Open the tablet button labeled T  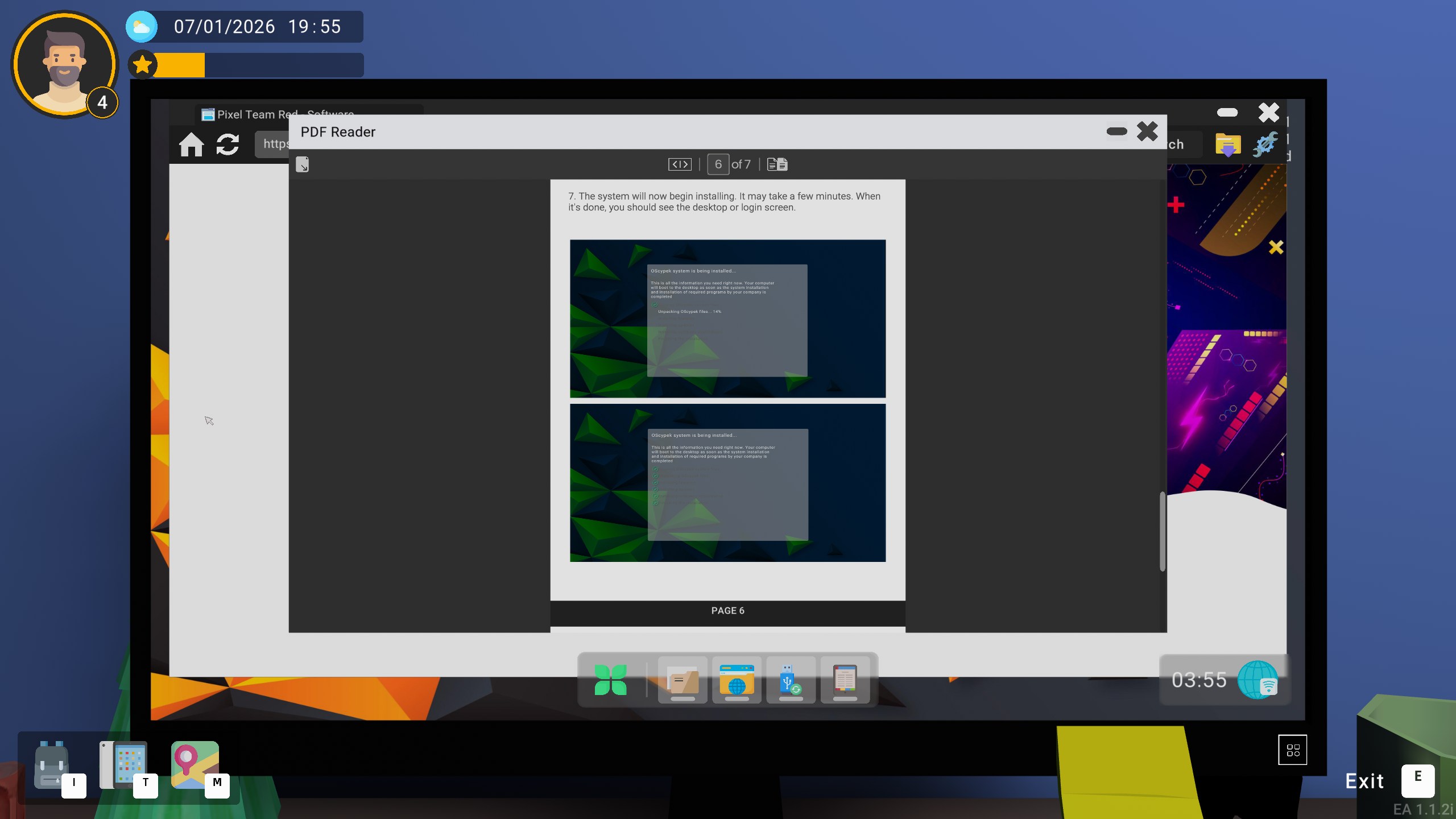[124, 765]
